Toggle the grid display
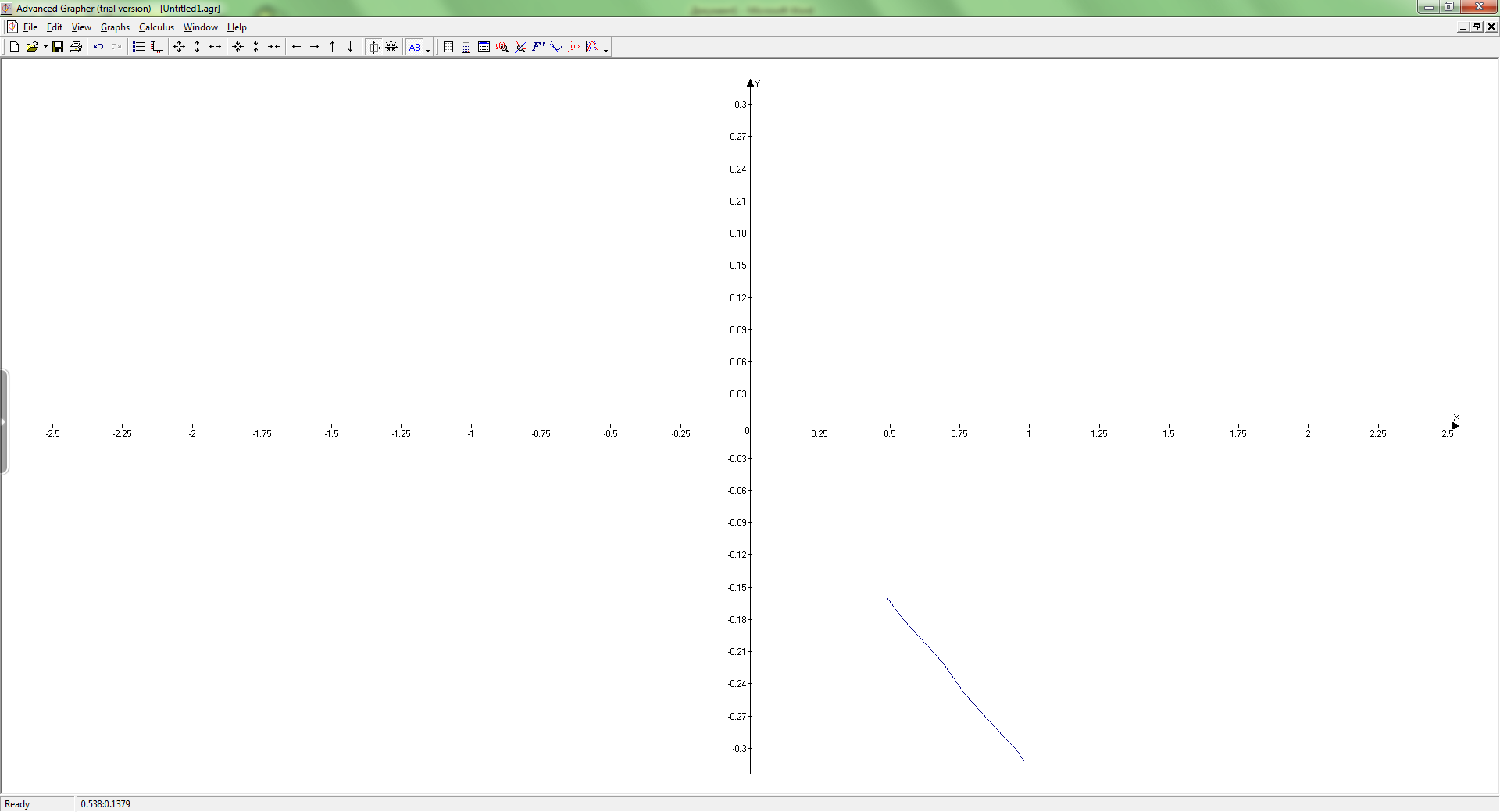 click(x=392, y=47)
